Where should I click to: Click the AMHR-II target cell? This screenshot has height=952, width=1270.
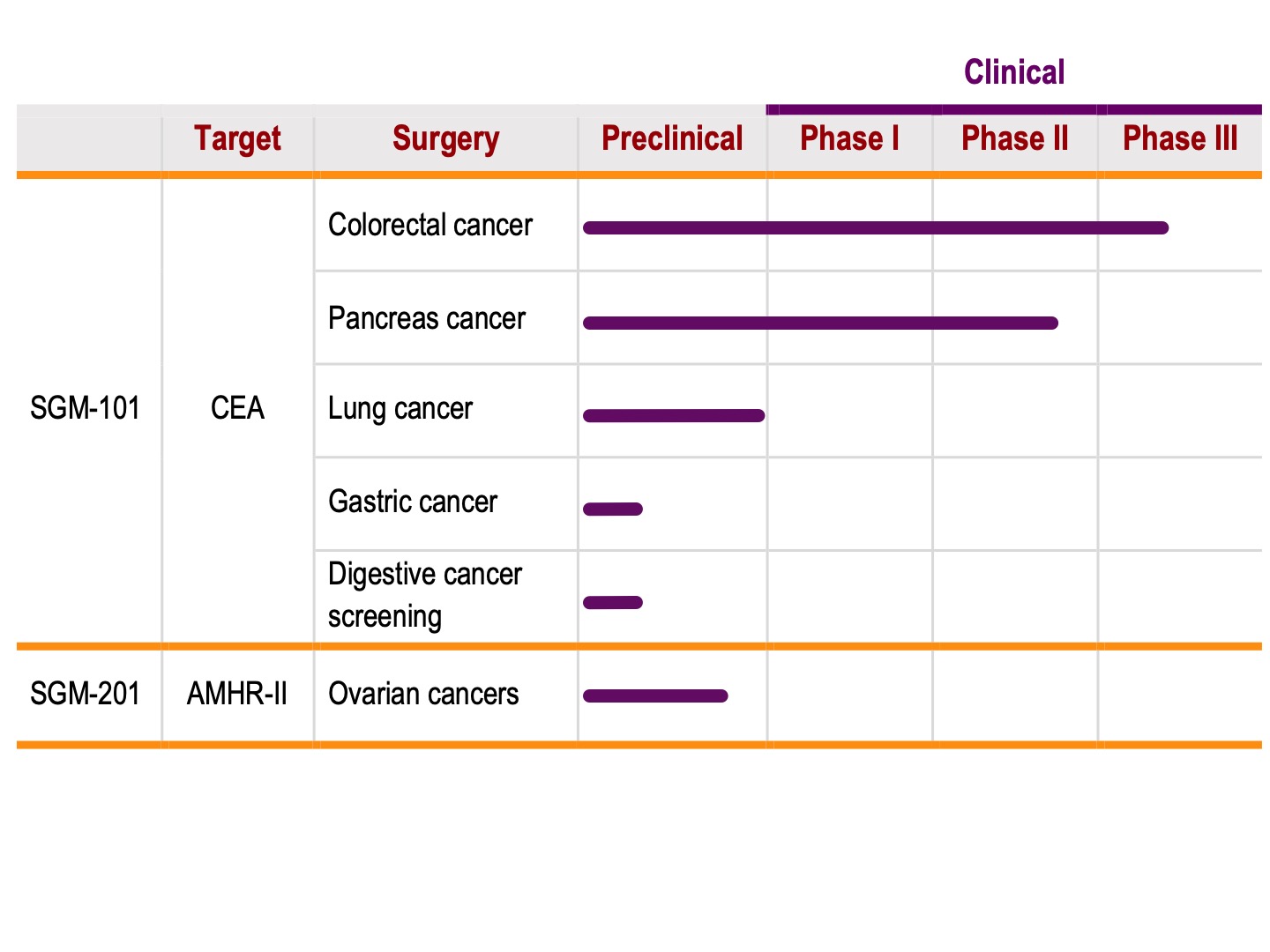(237, 694)
